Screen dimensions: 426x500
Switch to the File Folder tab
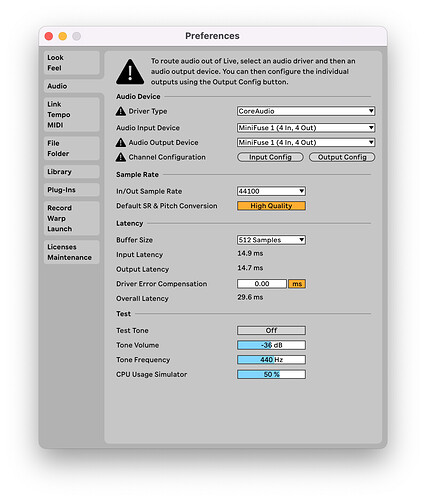pyautogui.click(x=71, y=148)
